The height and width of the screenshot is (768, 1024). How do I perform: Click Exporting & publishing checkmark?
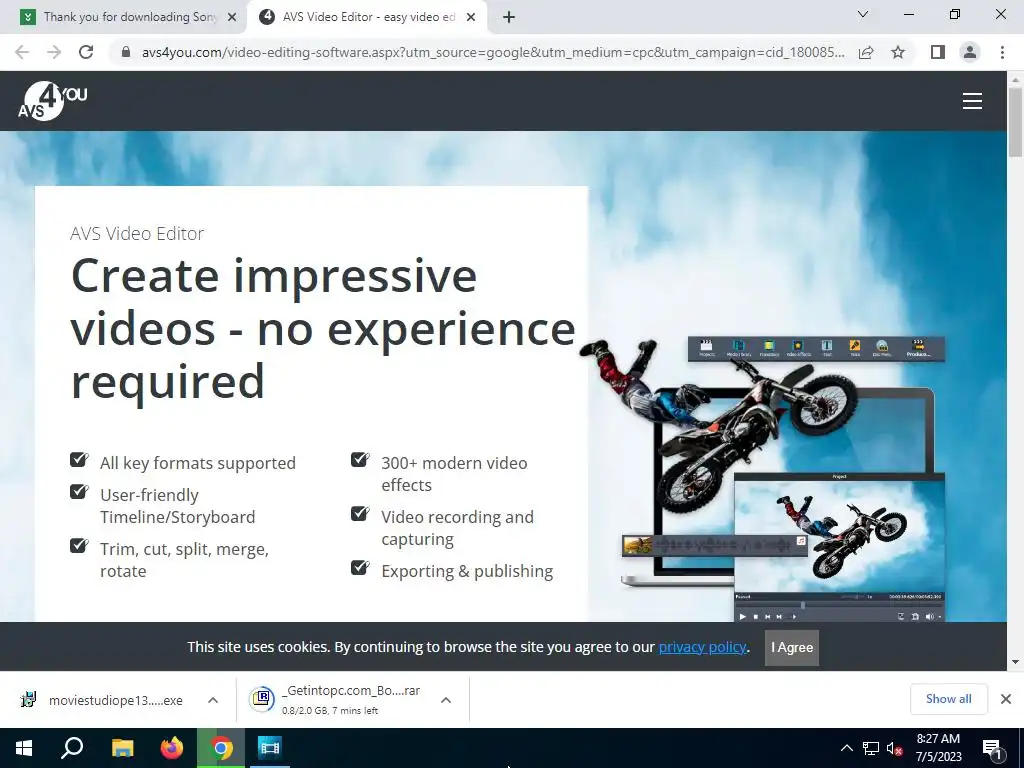pos(360,568)
